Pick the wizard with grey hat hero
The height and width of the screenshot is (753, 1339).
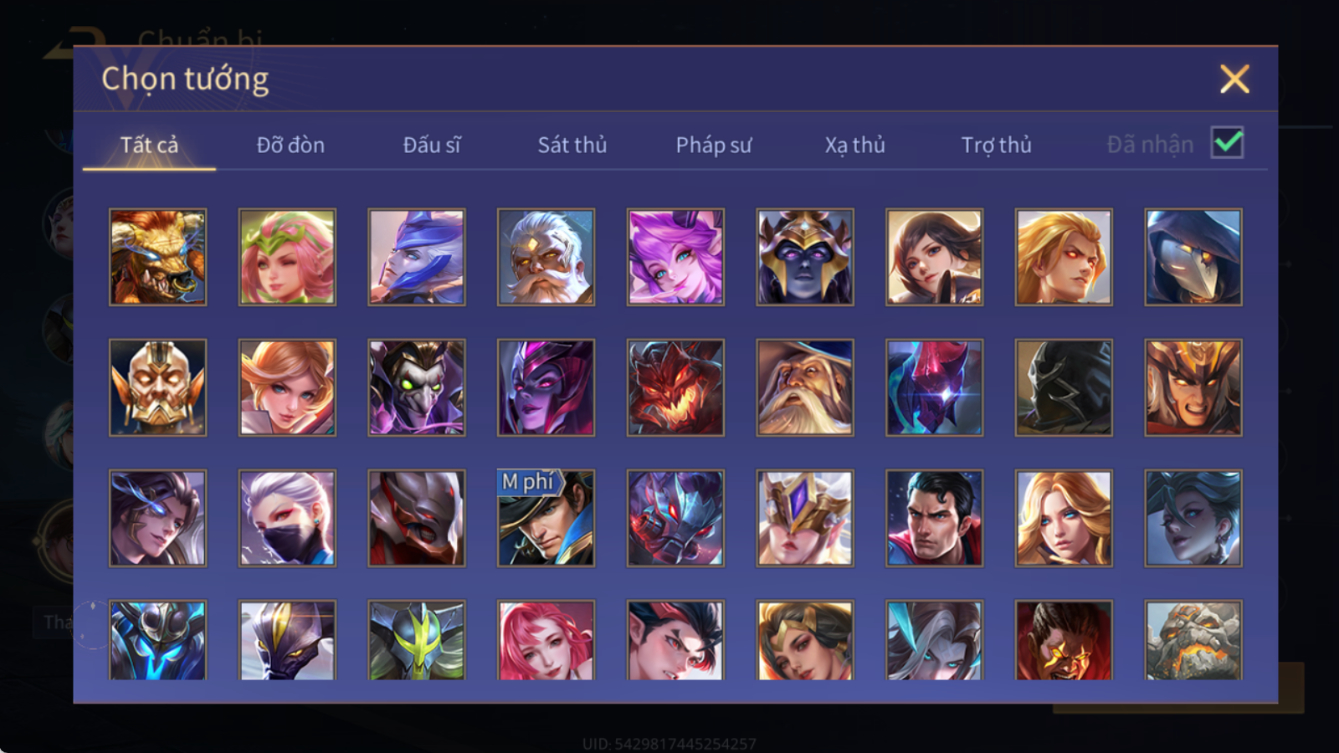click(805, 387)
